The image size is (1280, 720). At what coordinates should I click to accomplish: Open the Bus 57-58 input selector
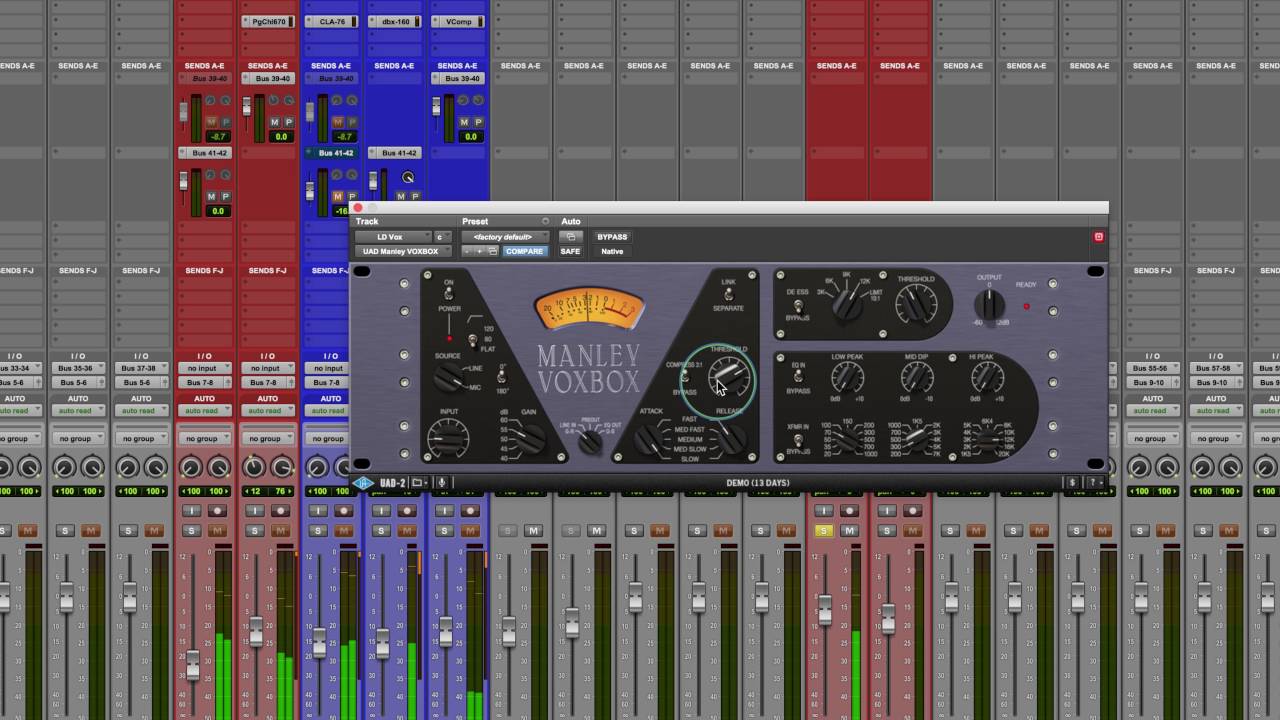click(x=1215, y=368)
